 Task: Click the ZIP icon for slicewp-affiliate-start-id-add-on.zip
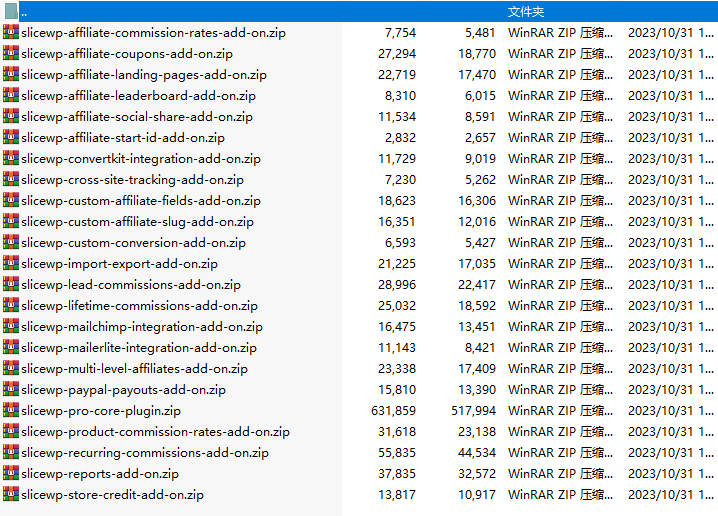click(x=11, y=137)
